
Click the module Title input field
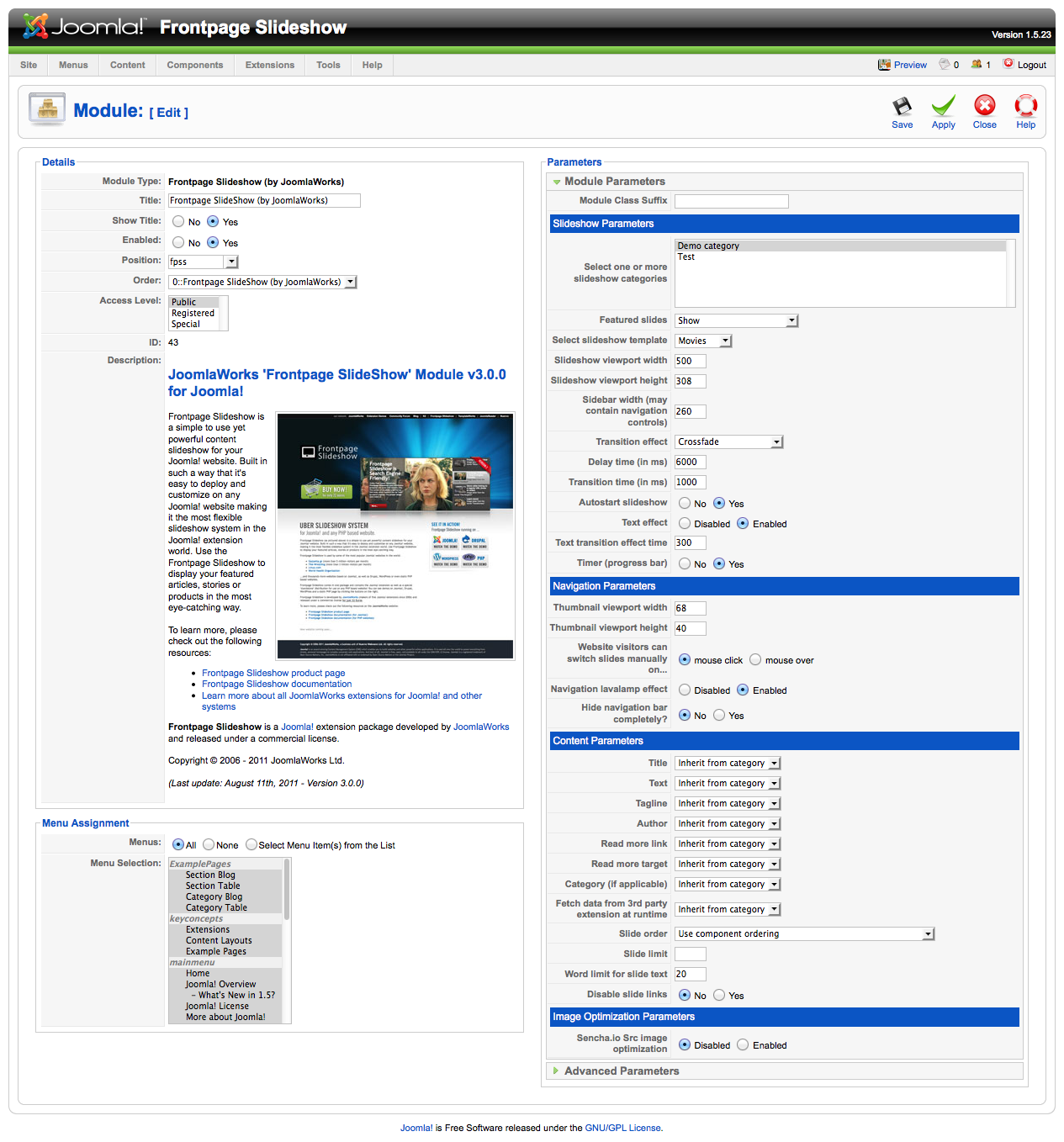pyautogui.click(x=264, y=201)
